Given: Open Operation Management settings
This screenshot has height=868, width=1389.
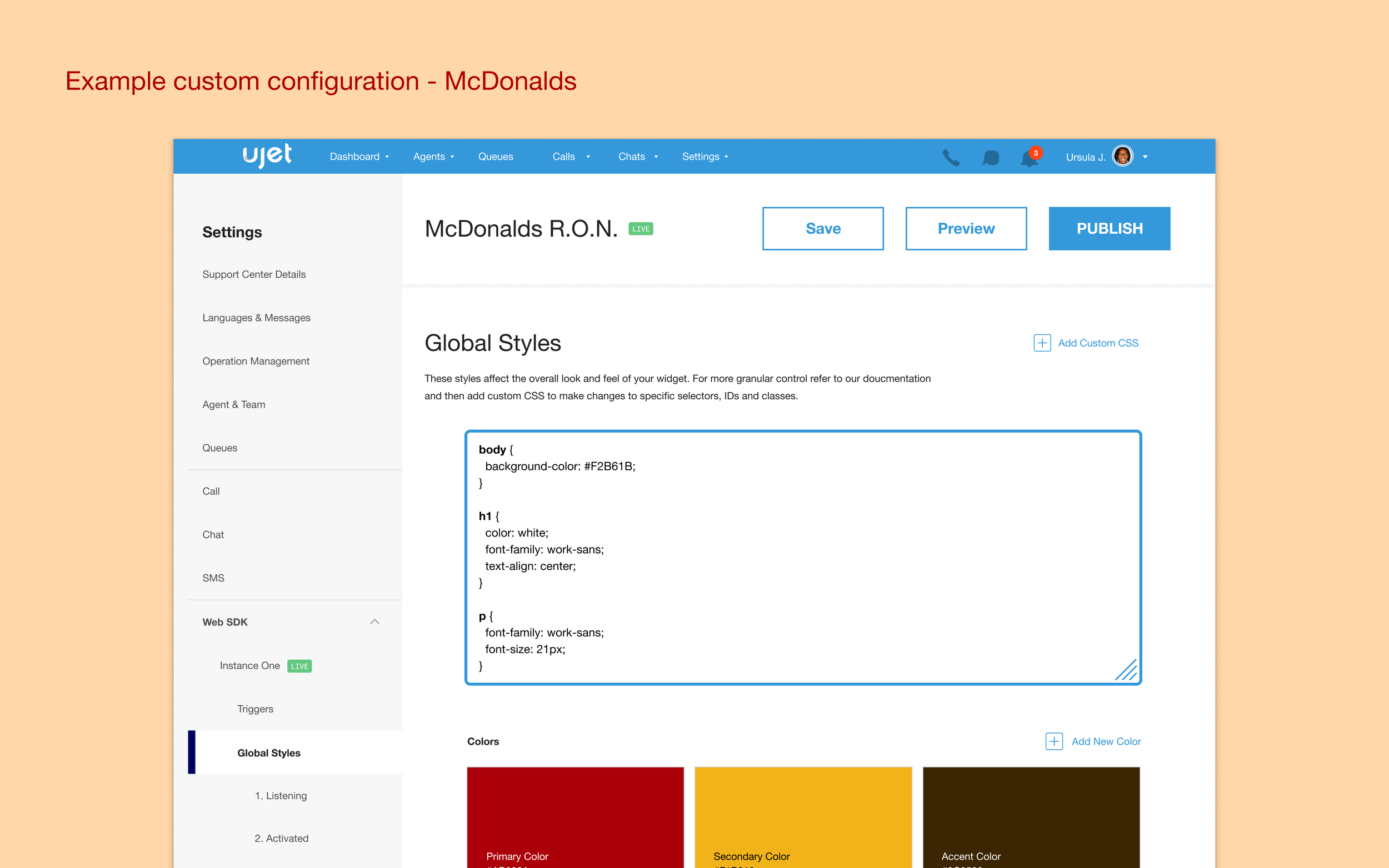Looking at the screenshot, I should pyautogui.click(x=256, y=361).
